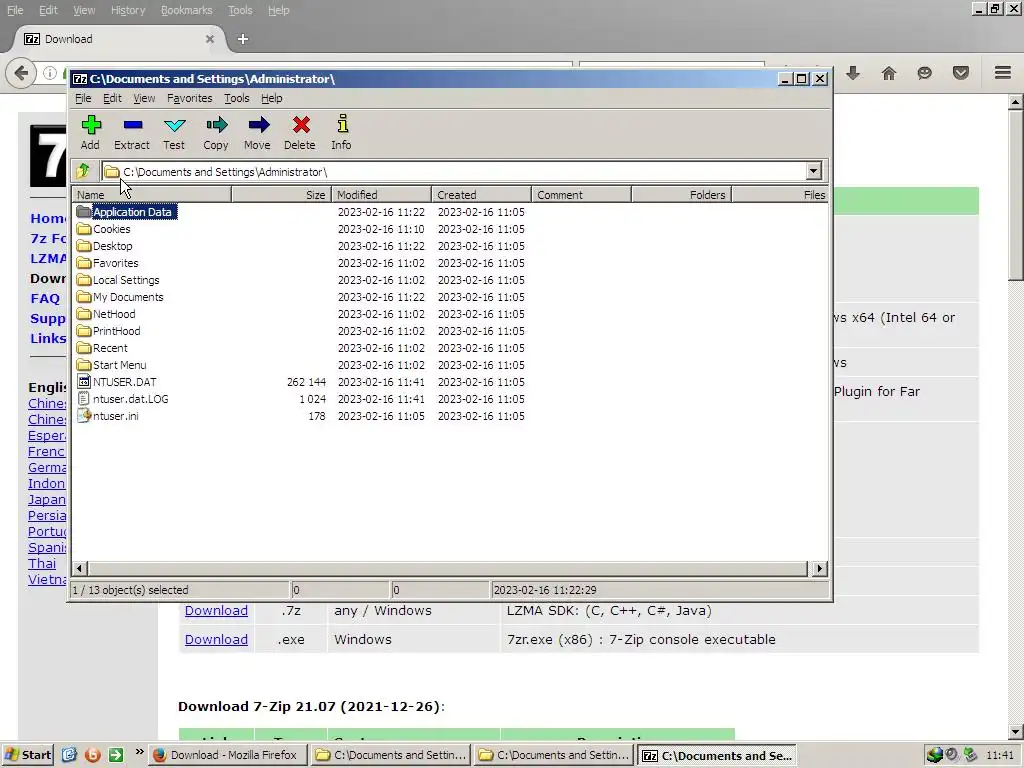The width and height of the screenshot is (1024, 768).
Task: Open the address path dropdown in 7-Zip
Action: point(813,171)
